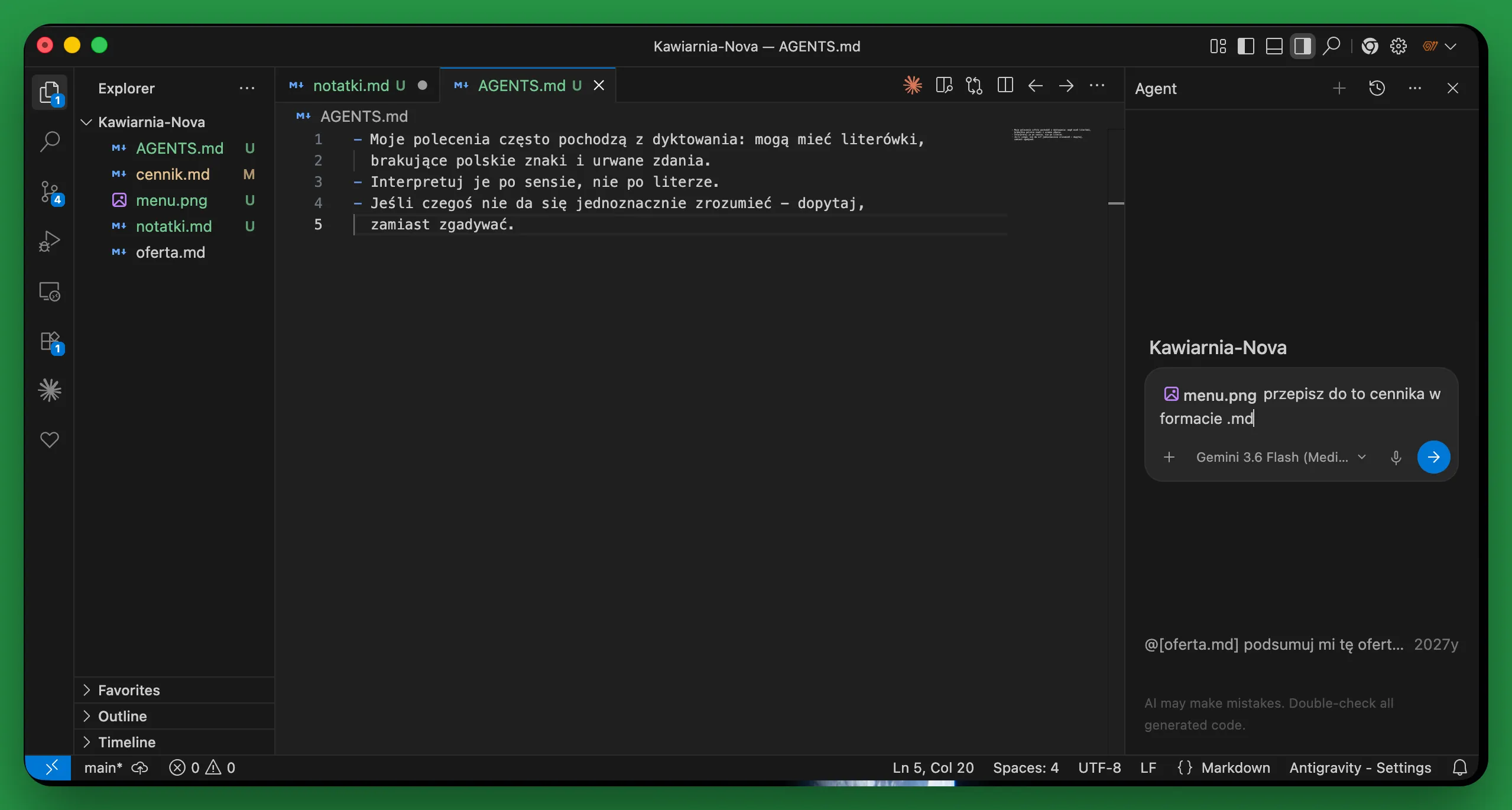
Task: Send the agent prompt with blue arrow
Action: (x=1434, y=457)
